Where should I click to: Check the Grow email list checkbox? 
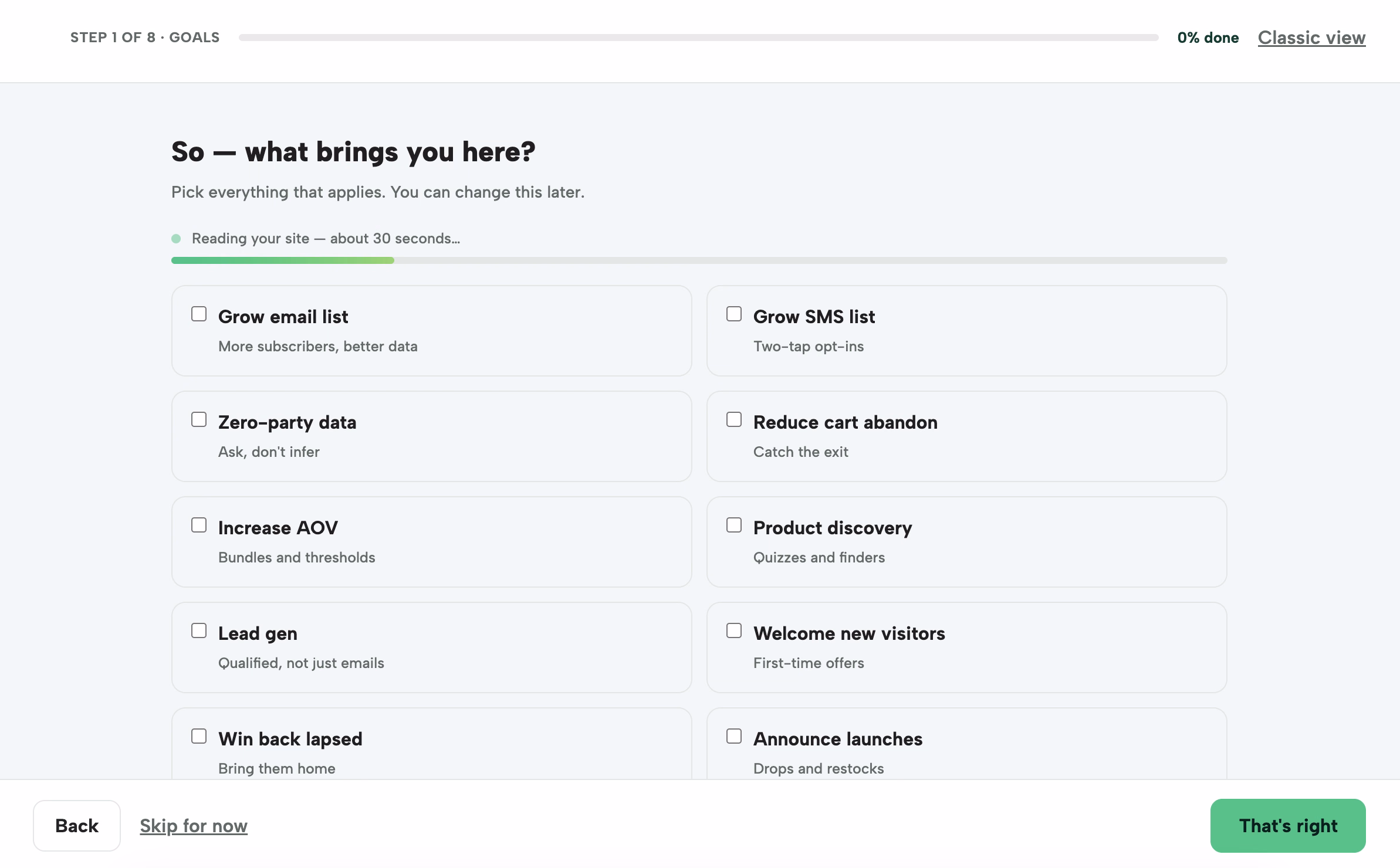[199, 314]
